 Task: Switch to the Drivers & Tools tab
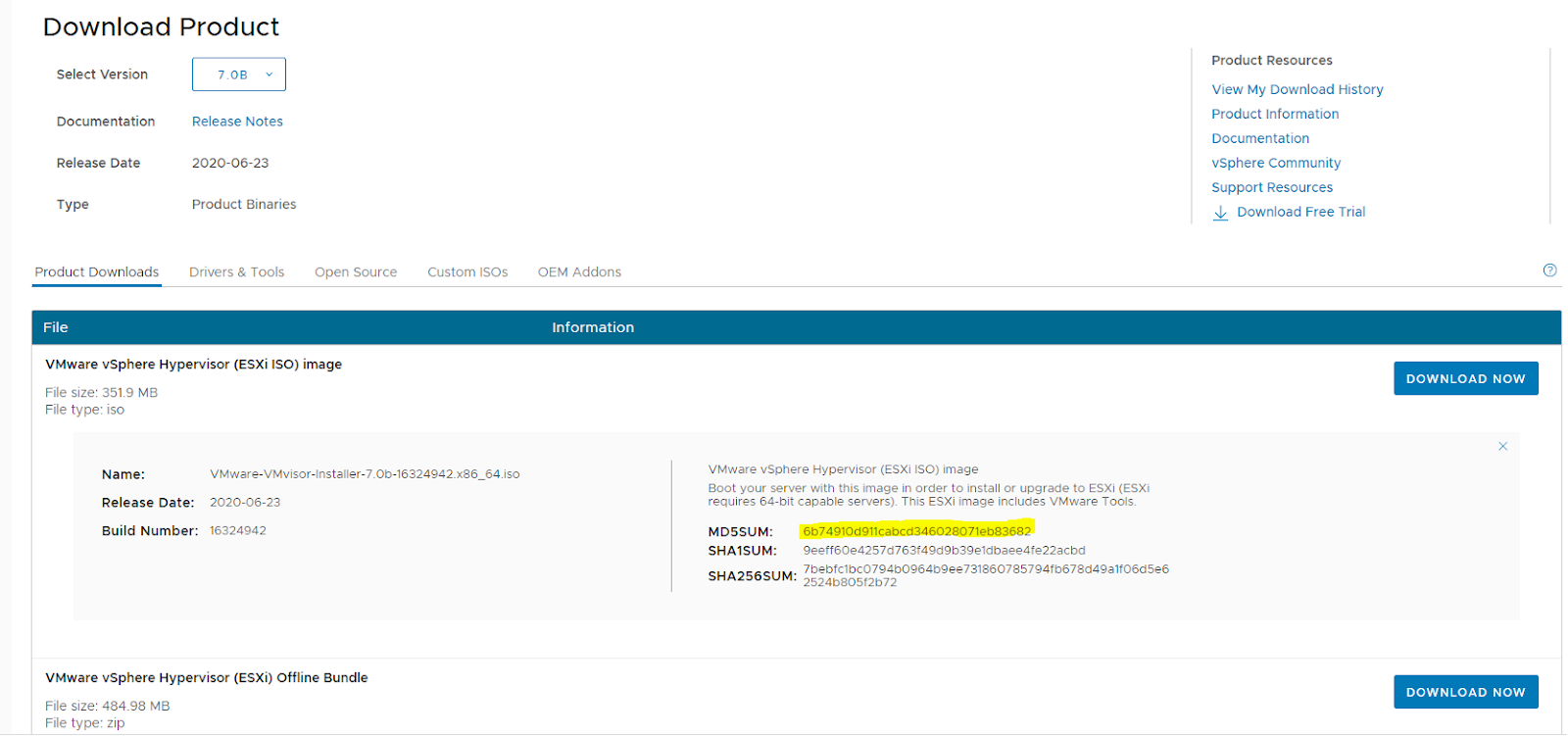236,272
